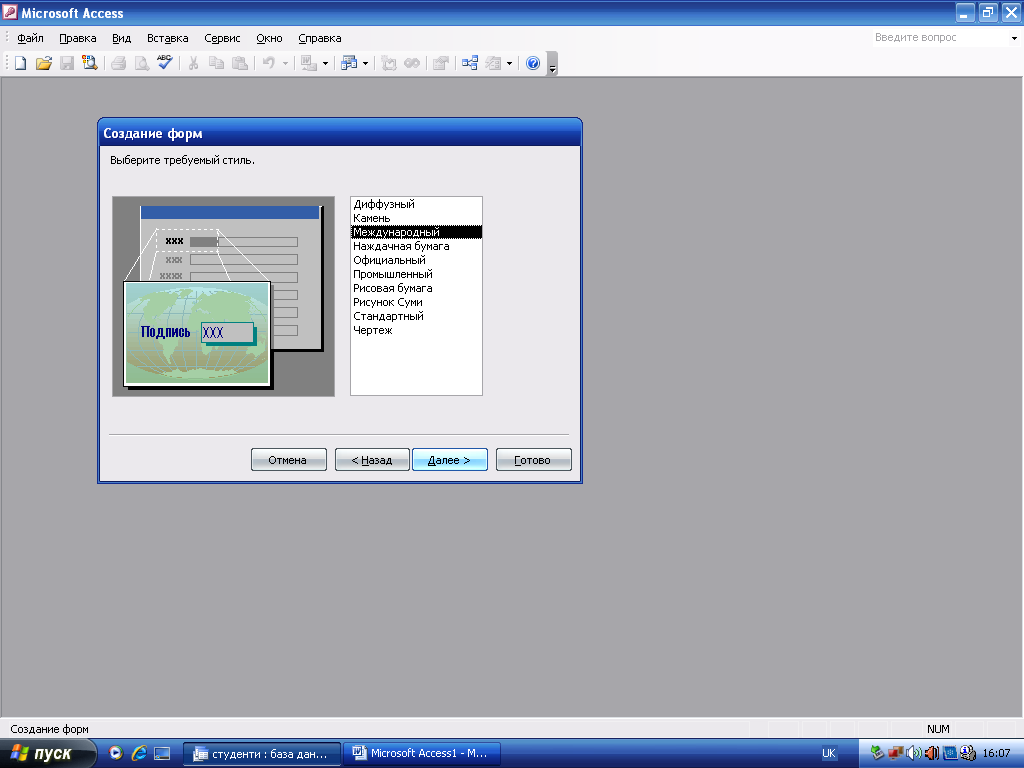Click the Print preview icon

[x=141, y=63]
